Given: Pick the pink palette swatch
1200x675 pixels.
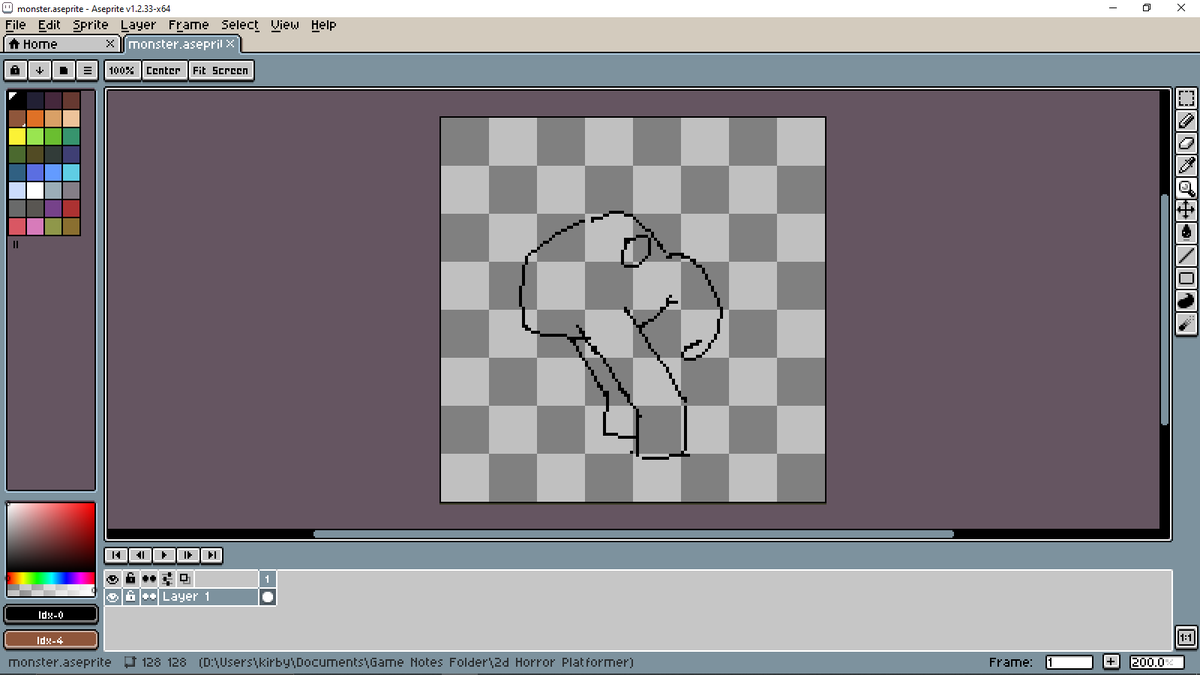Looking at the screenshot, I should tap(35, 226).
